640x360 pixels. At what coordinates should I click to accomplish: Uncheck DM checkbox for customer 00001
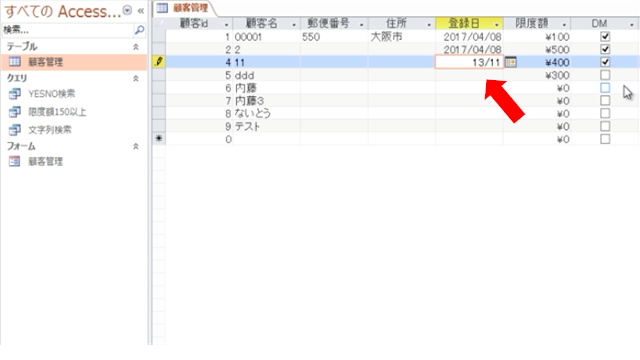click(x=605, y=37)
